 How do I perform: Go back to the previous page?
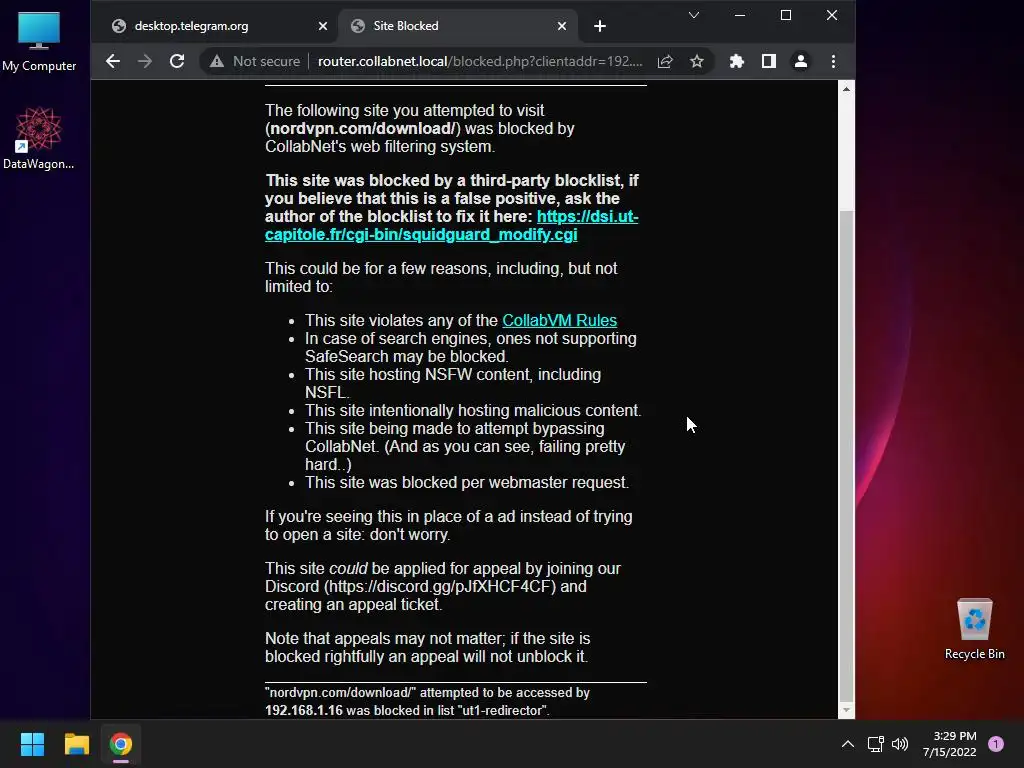click(113, 61)
